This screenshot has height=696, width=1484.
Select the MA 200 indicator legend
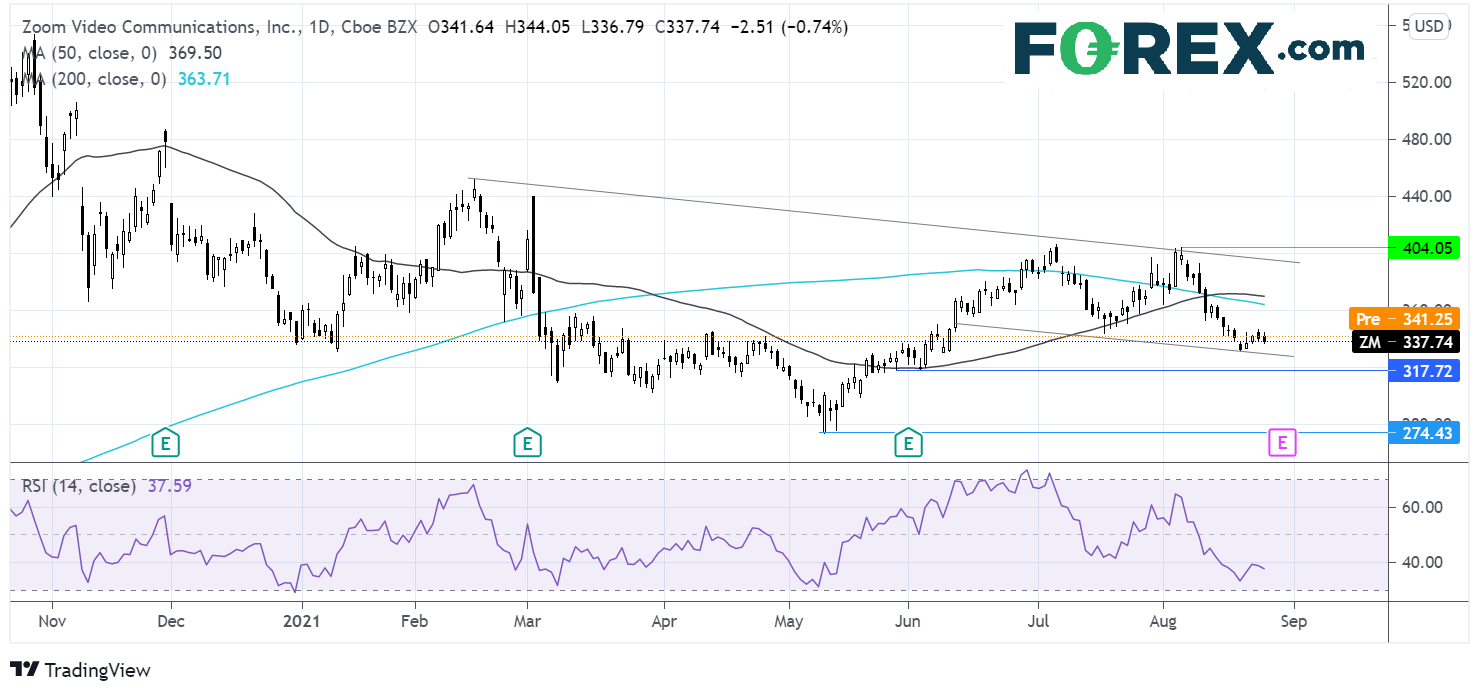[x=100, y=79]
